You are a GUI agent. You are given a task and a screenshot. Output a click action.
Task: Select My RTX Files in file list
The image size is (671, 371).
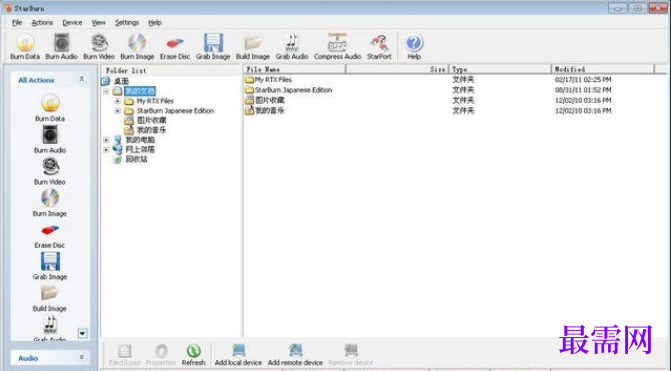[x=273, y=80]
